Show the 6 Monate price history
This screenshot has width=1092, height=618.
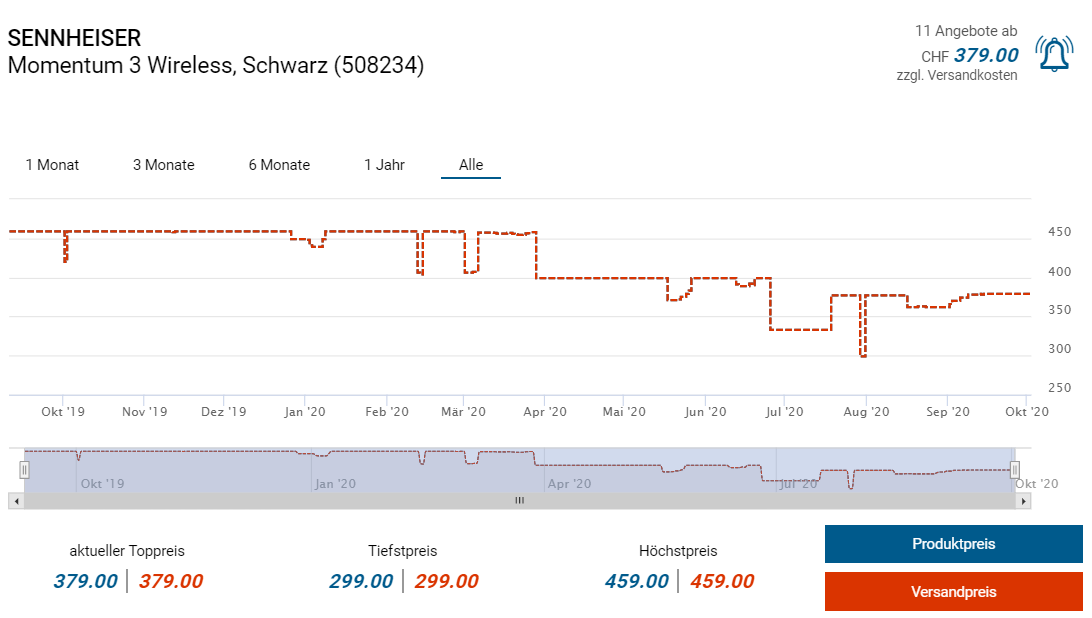tap(279, 165)
